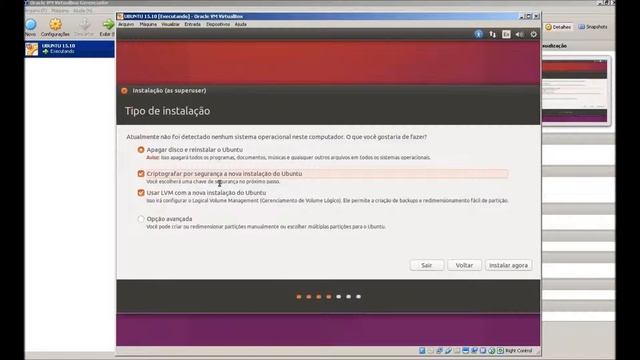Viewport: 640px width, 360px height.
Task: Select 'Apagar disco e reinstalar o Ubuntu' option
Action: click(x=141, y=150)
